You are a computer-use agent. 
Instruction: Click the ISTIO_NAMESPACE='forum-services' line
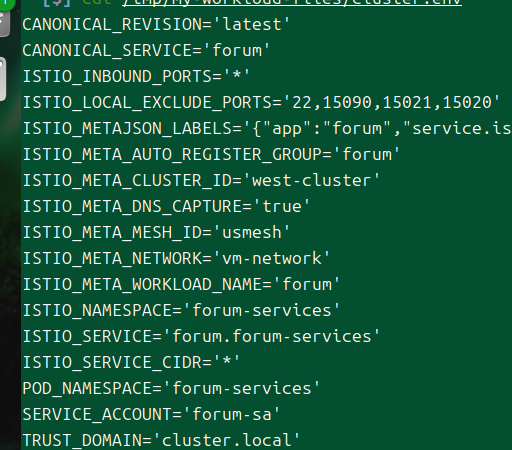(x=181, y=310)
